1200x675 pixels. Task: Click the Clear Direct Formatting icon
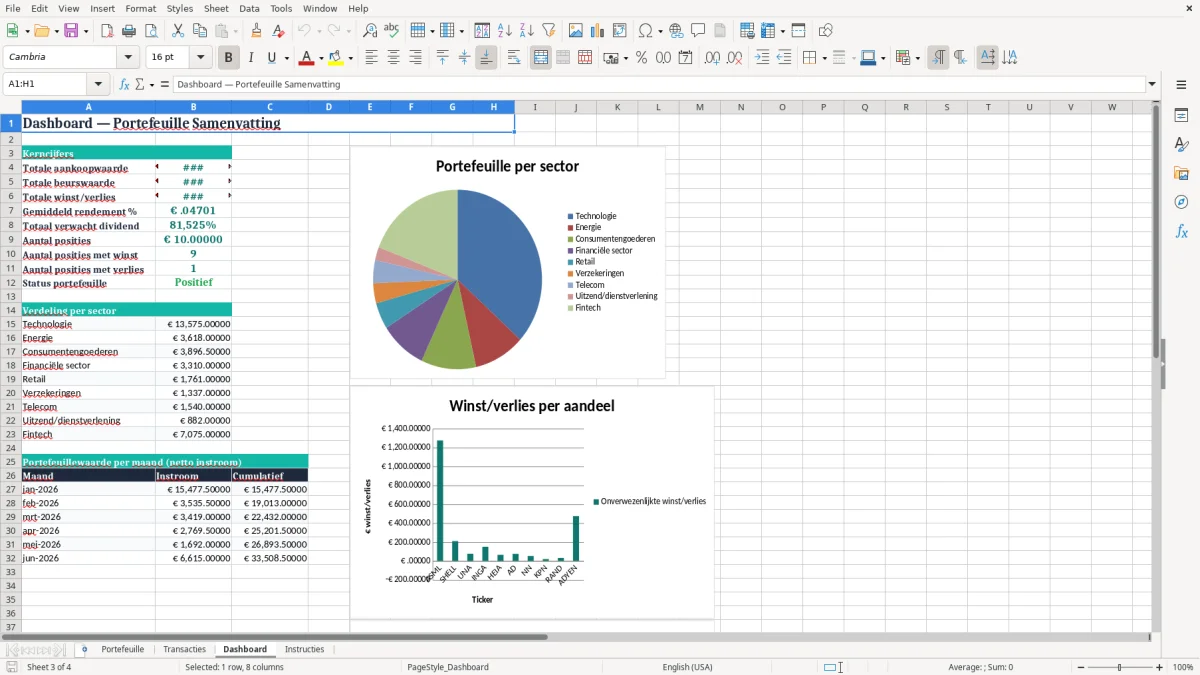(279, 31)
